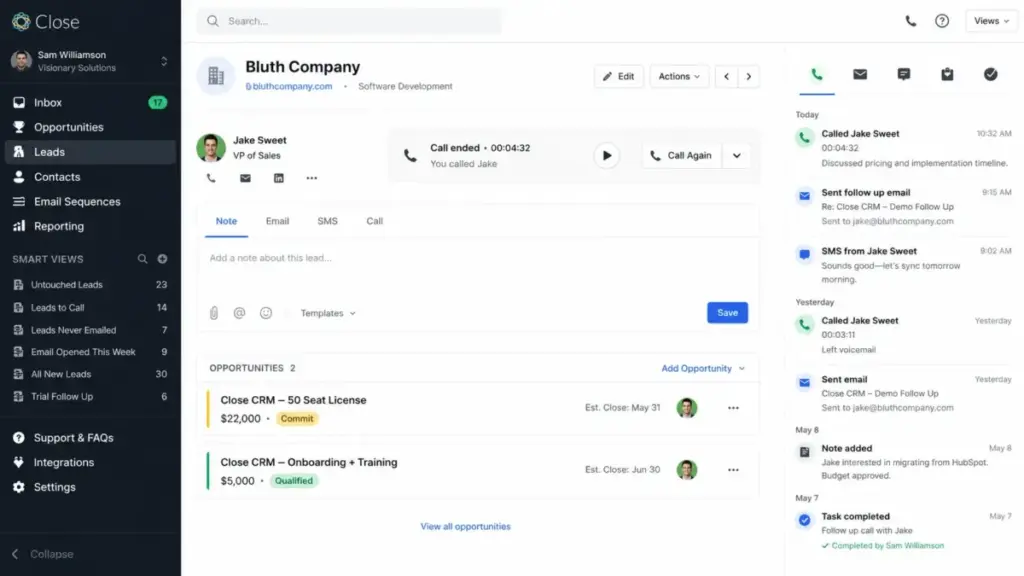Open Trial Follow Up smart view

tap(90, 396)
